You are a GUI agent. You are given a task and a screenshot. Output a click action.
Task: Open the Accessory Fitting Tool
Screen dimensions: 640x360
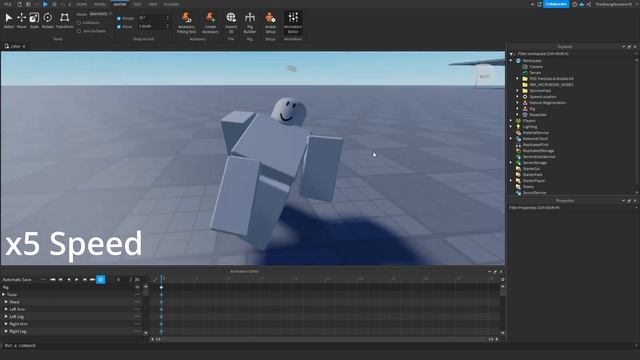pyautogui.click(x=186, y=22)
